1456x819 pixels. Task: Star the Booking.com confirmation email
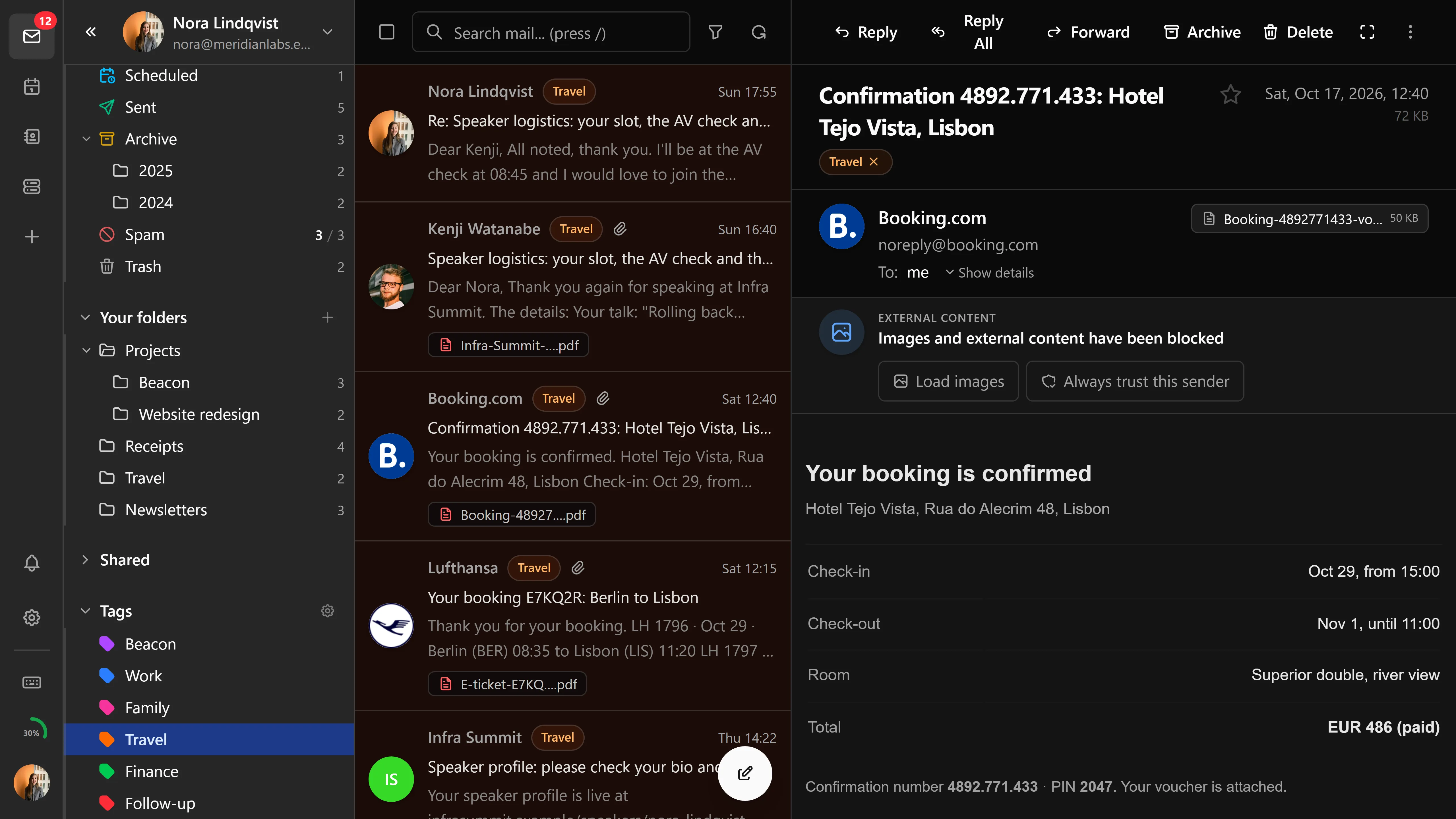[1230, 94]
